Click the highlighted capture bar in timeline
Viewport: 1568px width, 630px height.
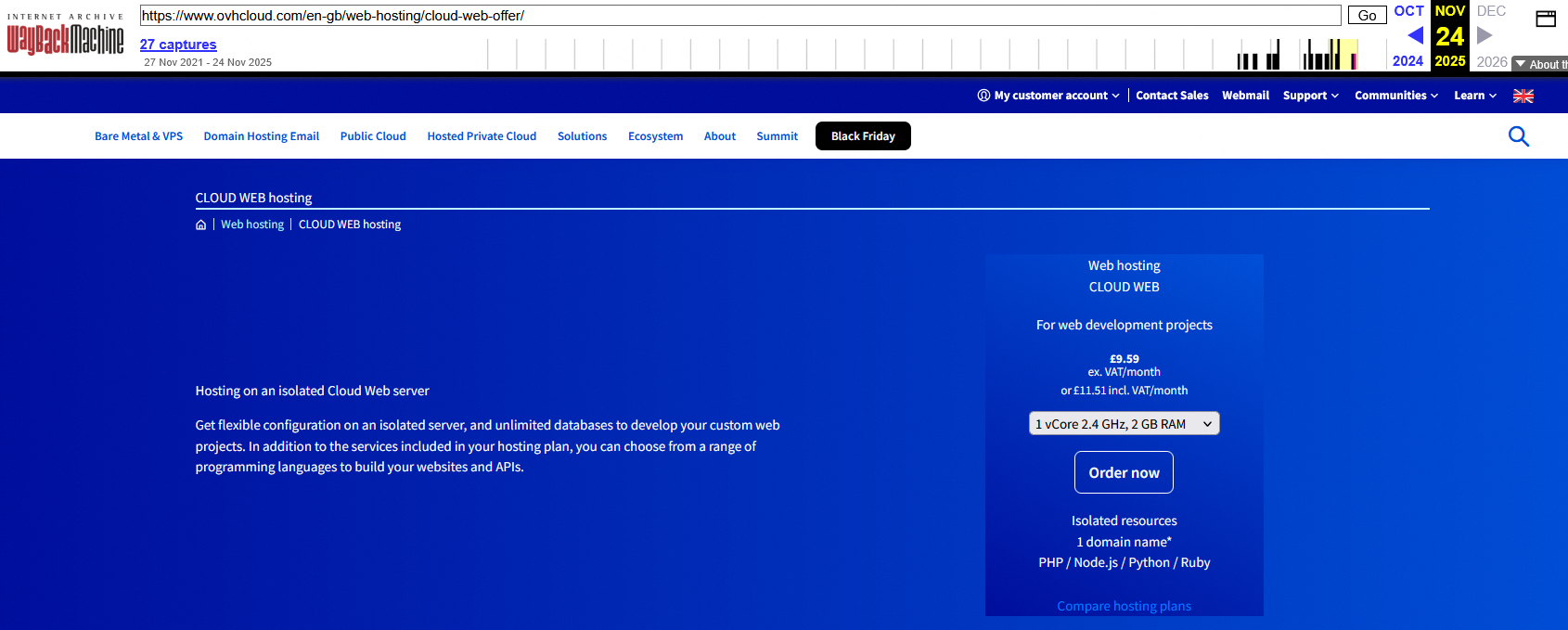[x=1354, y=59]
